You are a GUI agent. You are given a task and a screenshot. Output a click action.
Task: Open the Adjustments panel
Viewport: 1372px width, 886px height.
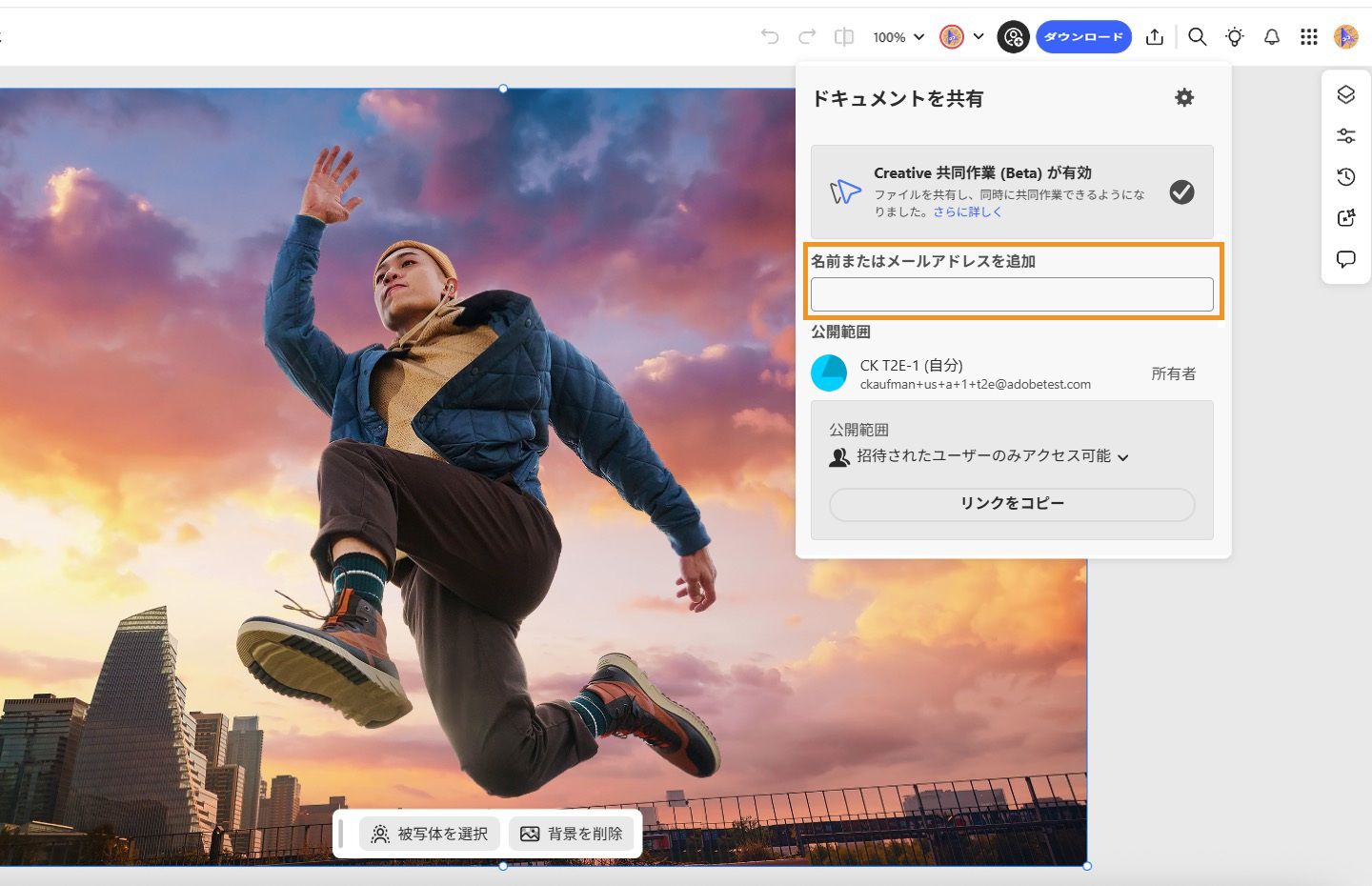coord(1345,135)
